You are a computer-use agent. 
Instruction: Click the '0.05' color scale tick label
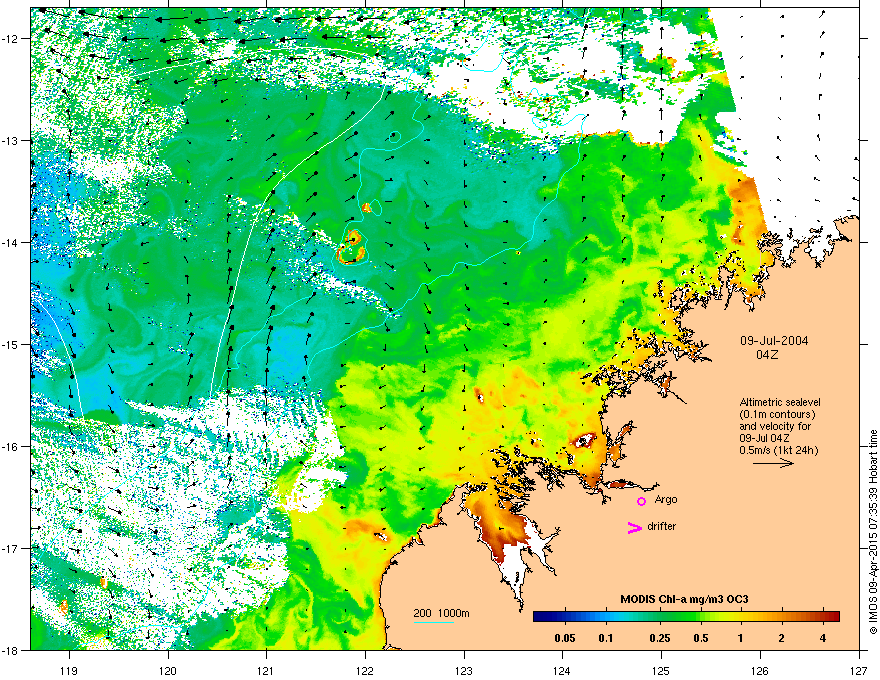point(565,638)
